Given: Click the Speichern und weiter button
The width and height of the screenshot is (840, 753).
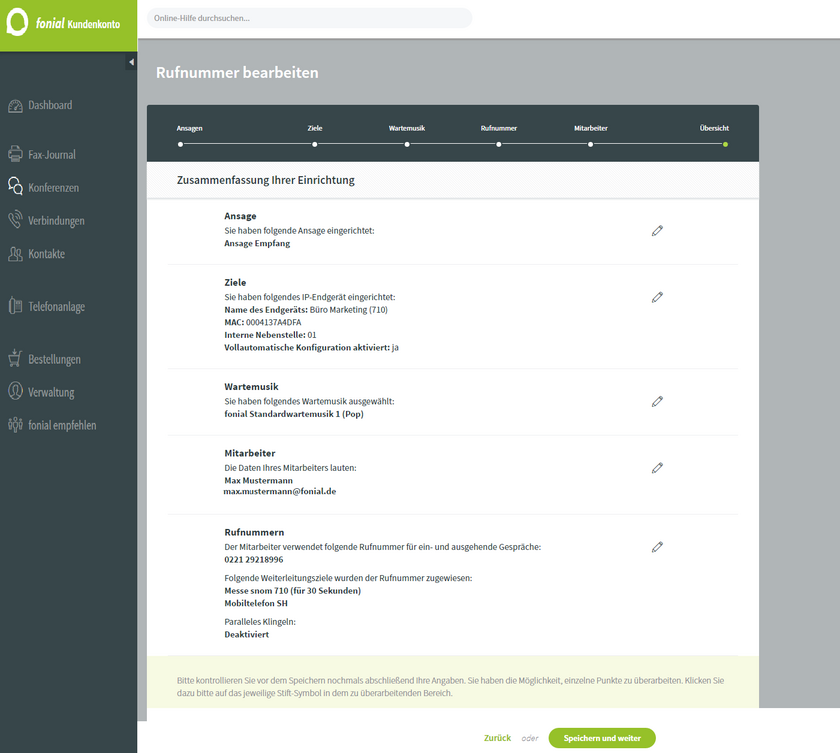Looking at the screenshot, I should click(602, 738).
